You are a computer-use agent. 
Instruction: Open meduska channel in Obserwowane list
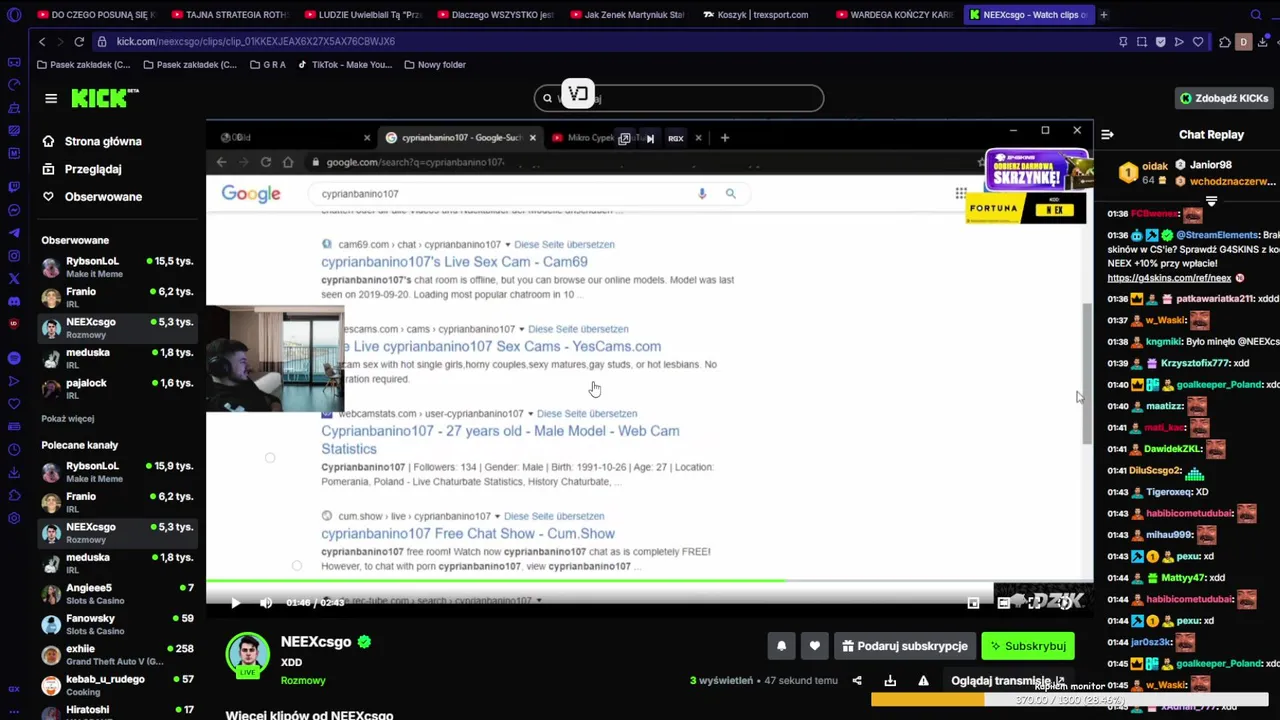(x=117, y=358)
